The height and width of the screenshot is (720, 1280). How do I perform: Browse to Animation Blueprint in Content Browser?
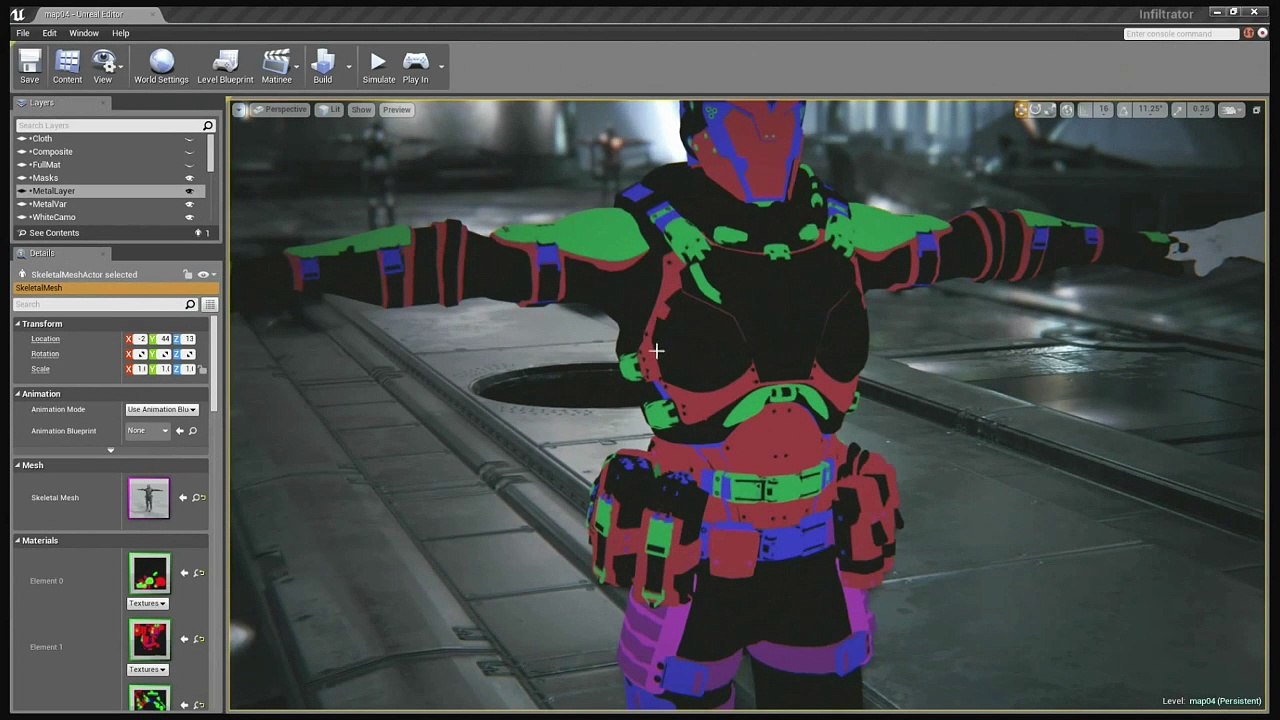(193, 431)
